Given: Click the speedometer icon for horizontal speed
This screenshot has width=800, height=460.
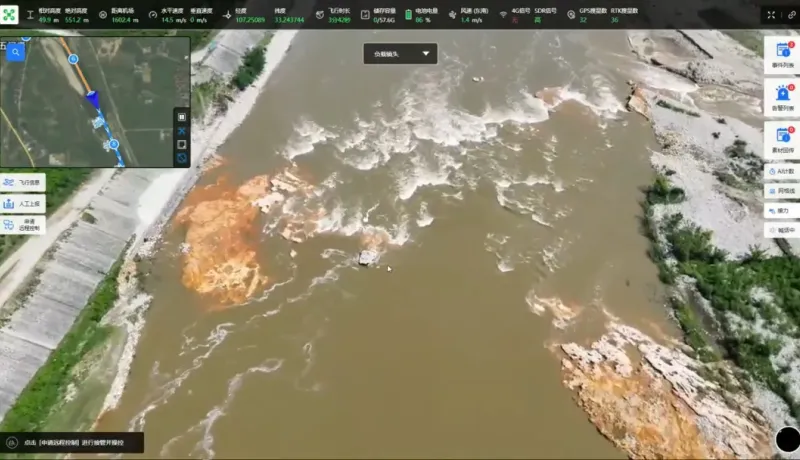Looking at the screenshot, I should tap(153, 15).
